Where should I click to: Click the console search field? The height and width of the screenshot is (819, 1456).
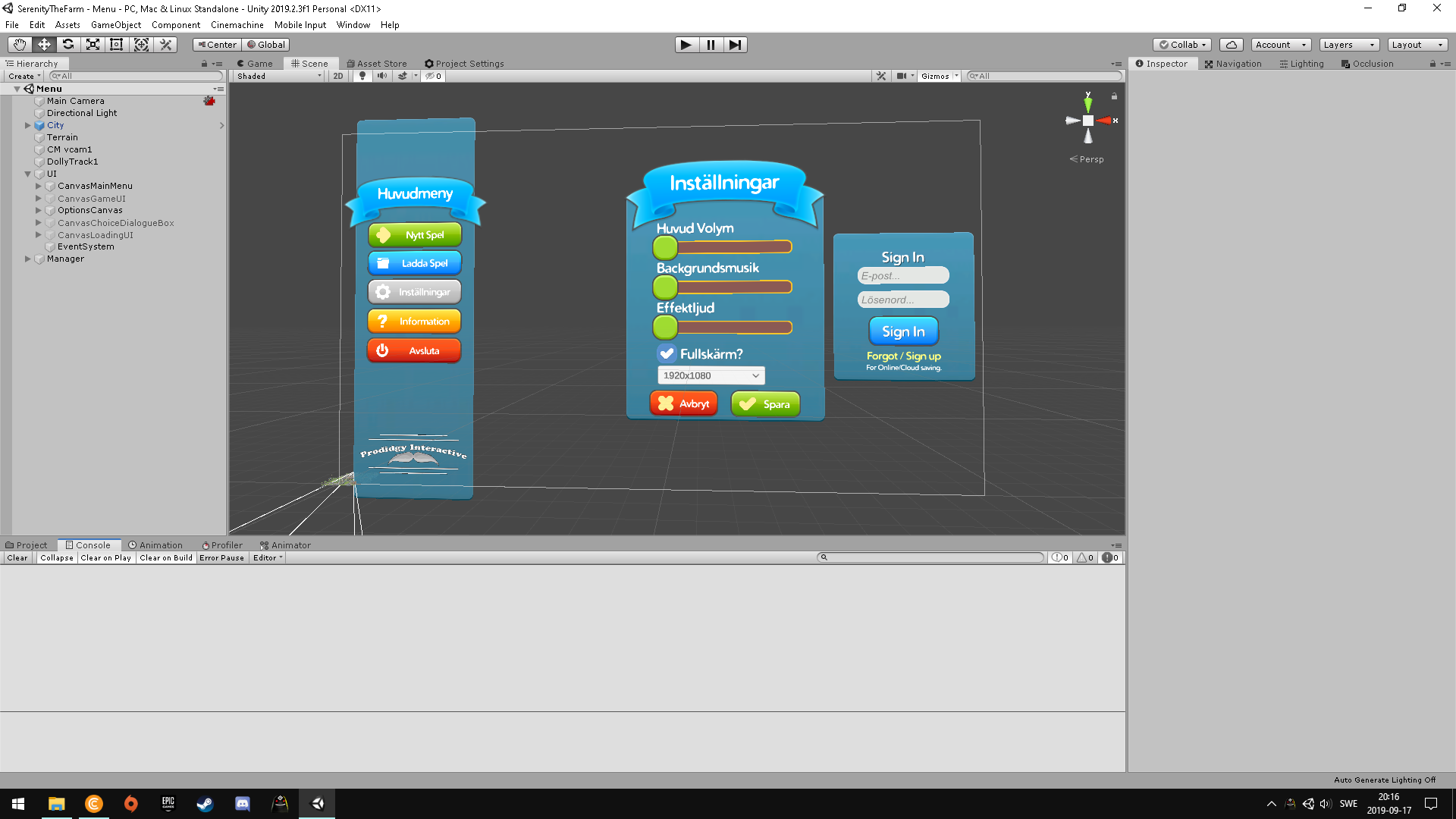(930, 558)
